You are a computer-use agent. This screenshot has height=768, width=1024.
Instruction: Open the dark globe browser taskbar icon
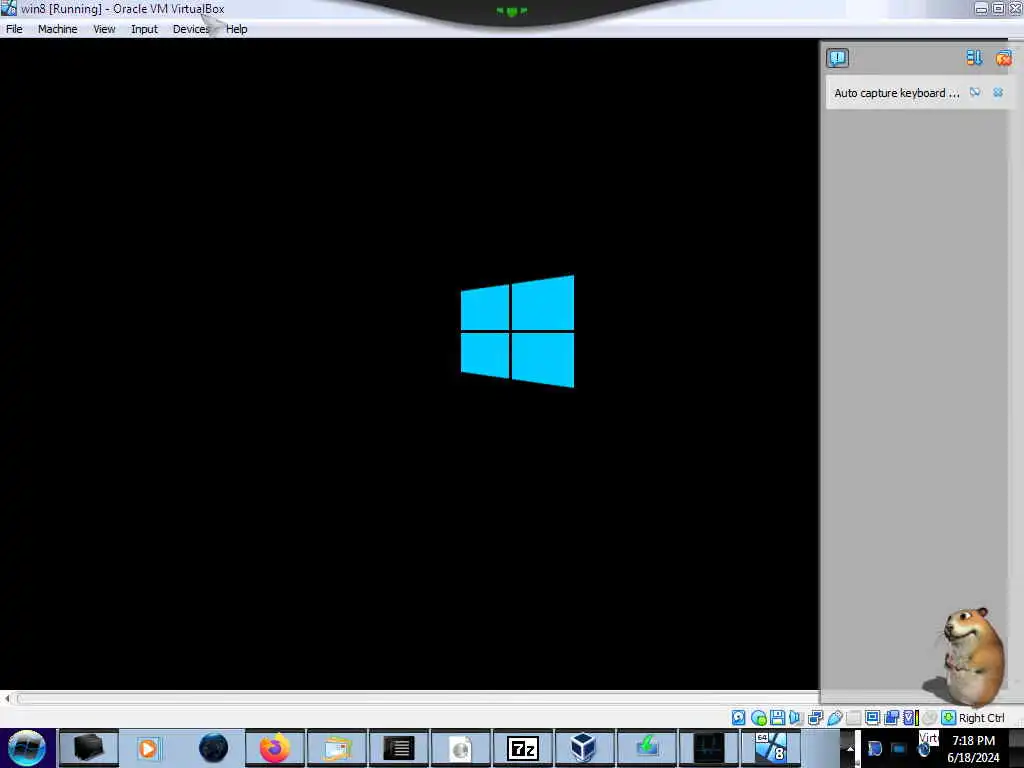click(213, 748)
